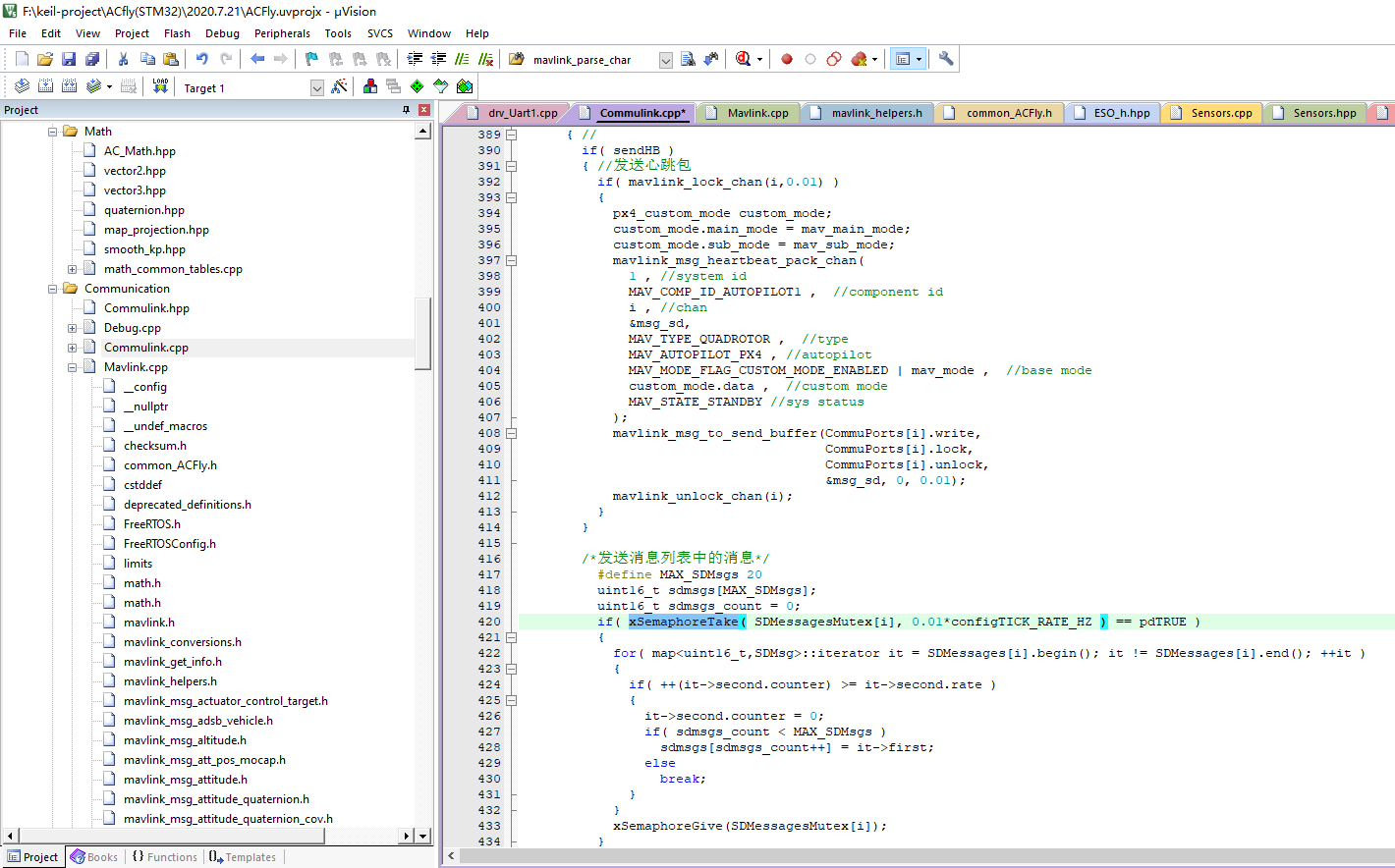
Task: Open Configuration wrench icon
Action: [946, 59]
